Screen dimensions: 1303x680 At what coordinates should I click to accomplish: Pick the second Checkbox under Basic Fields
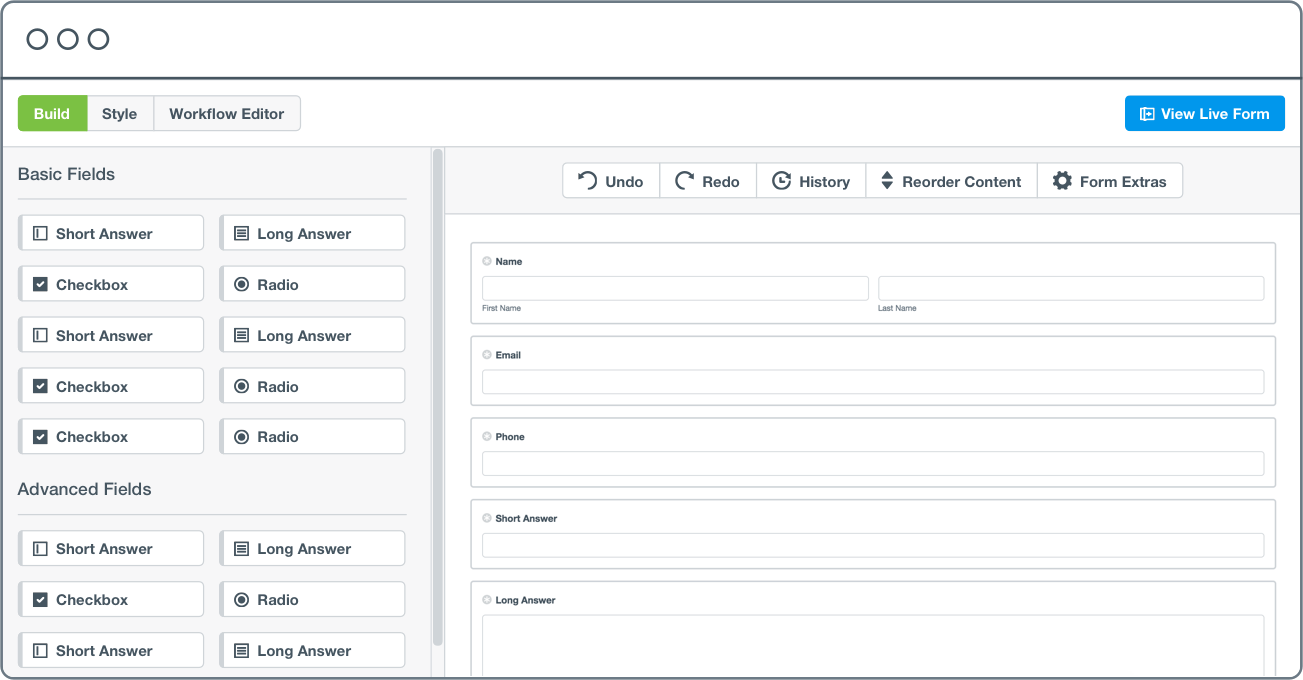click(111, 386)
